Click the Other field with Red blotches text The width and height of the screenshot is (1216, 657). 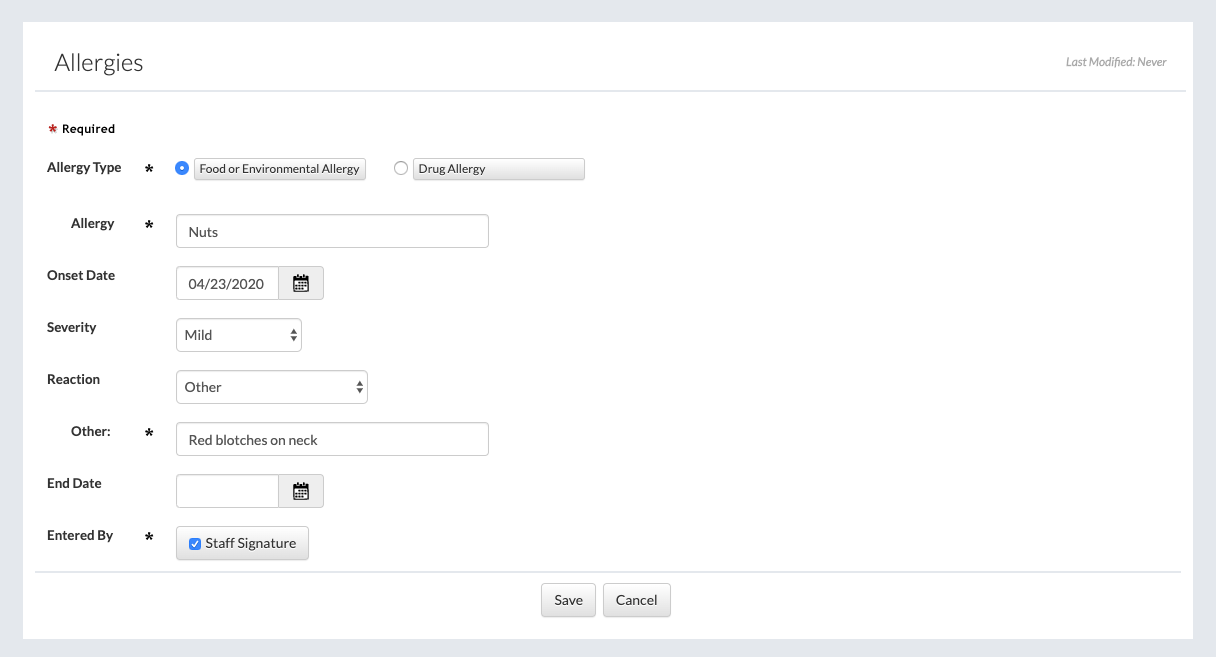[332, 440]
